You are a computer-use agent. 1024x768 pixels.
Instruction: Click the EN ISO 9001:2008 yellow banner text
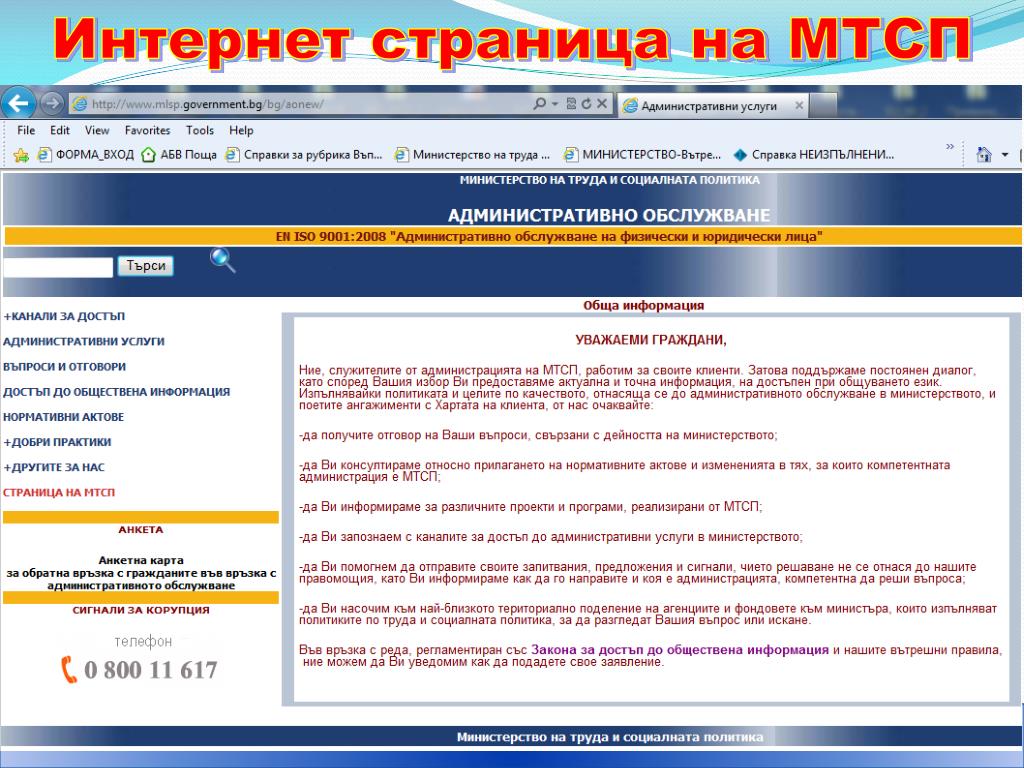click(x=549, y=236)
